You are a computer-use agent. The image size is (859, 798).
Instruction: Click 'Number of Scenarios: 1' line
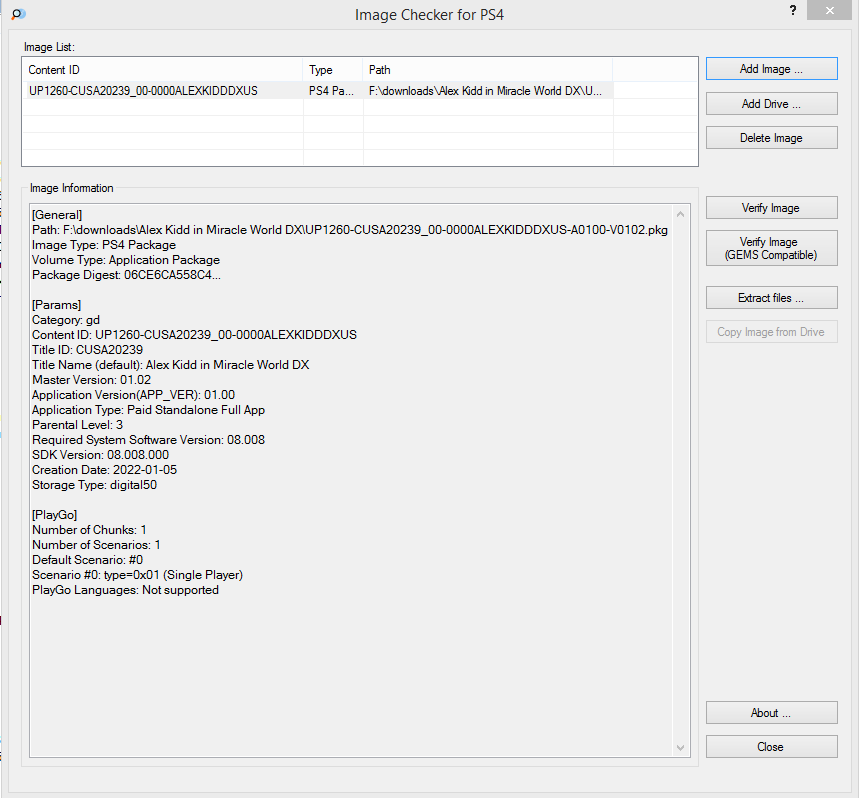tap(96, 545)
